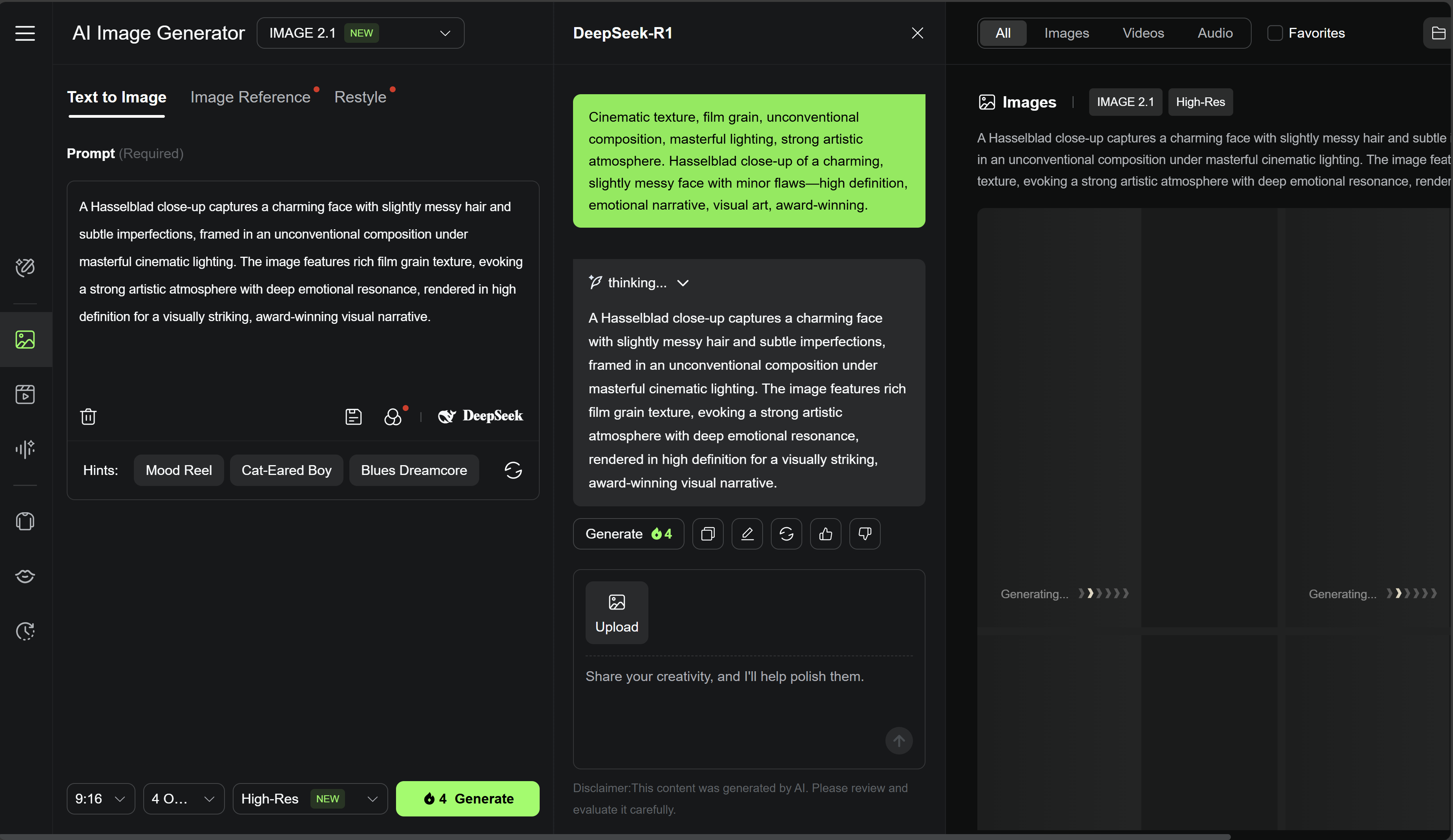Collapse the thinking section
The height and width of the screenshot is (840, 1453).
coord(683,283)
